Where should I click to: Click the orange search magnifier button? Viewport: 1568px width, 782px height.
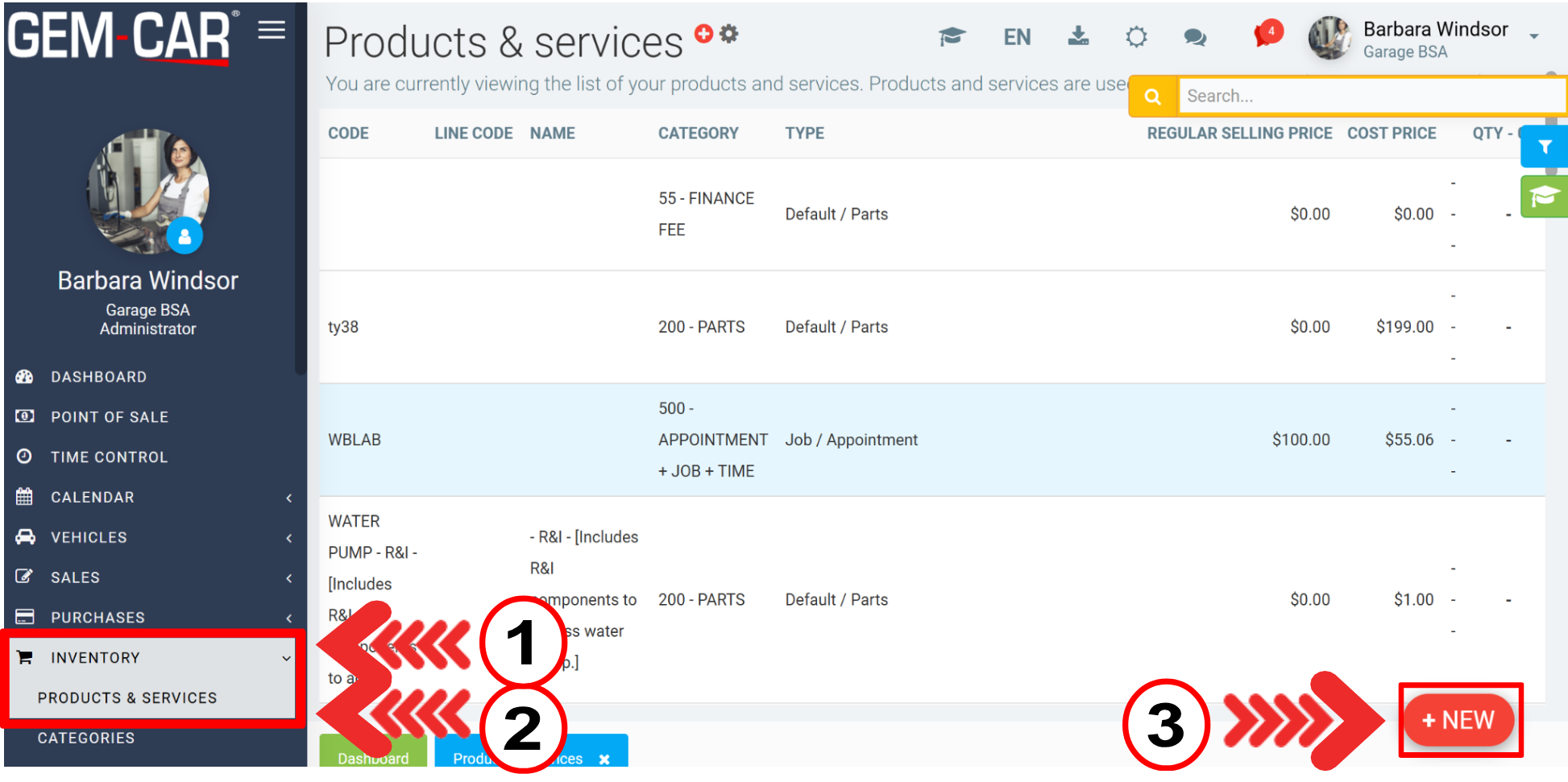pyautogui.click(x=1153, y=97)
